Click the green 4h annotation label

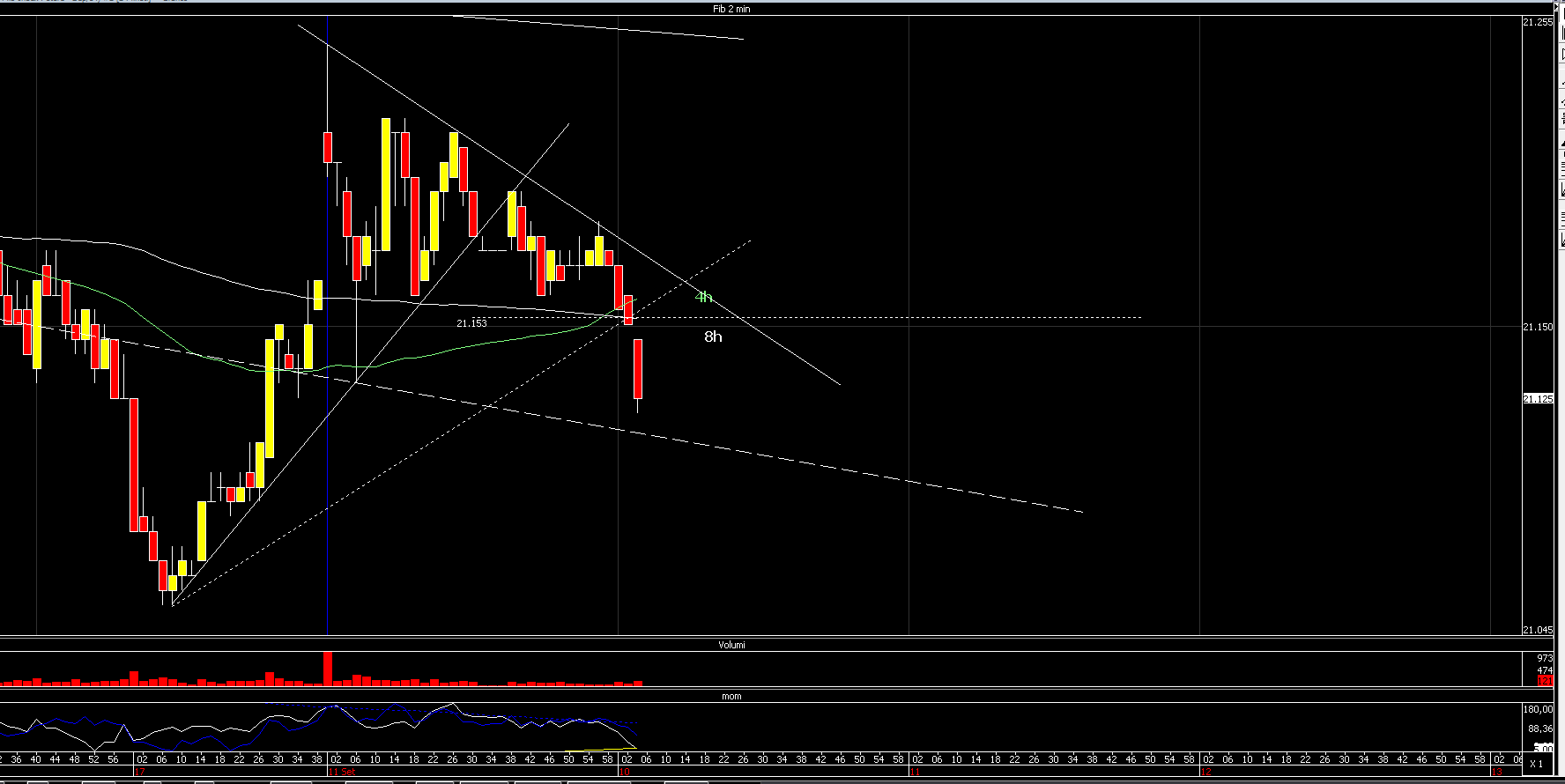[703, 297]
